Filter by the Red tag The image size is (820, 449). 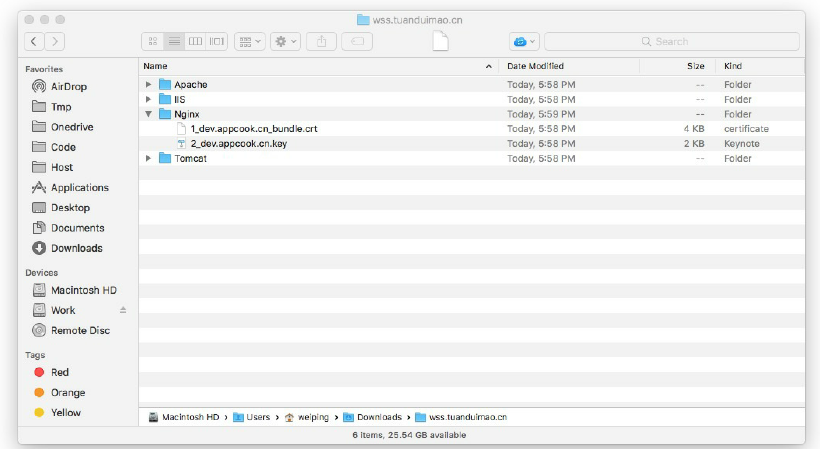[60, 372]
